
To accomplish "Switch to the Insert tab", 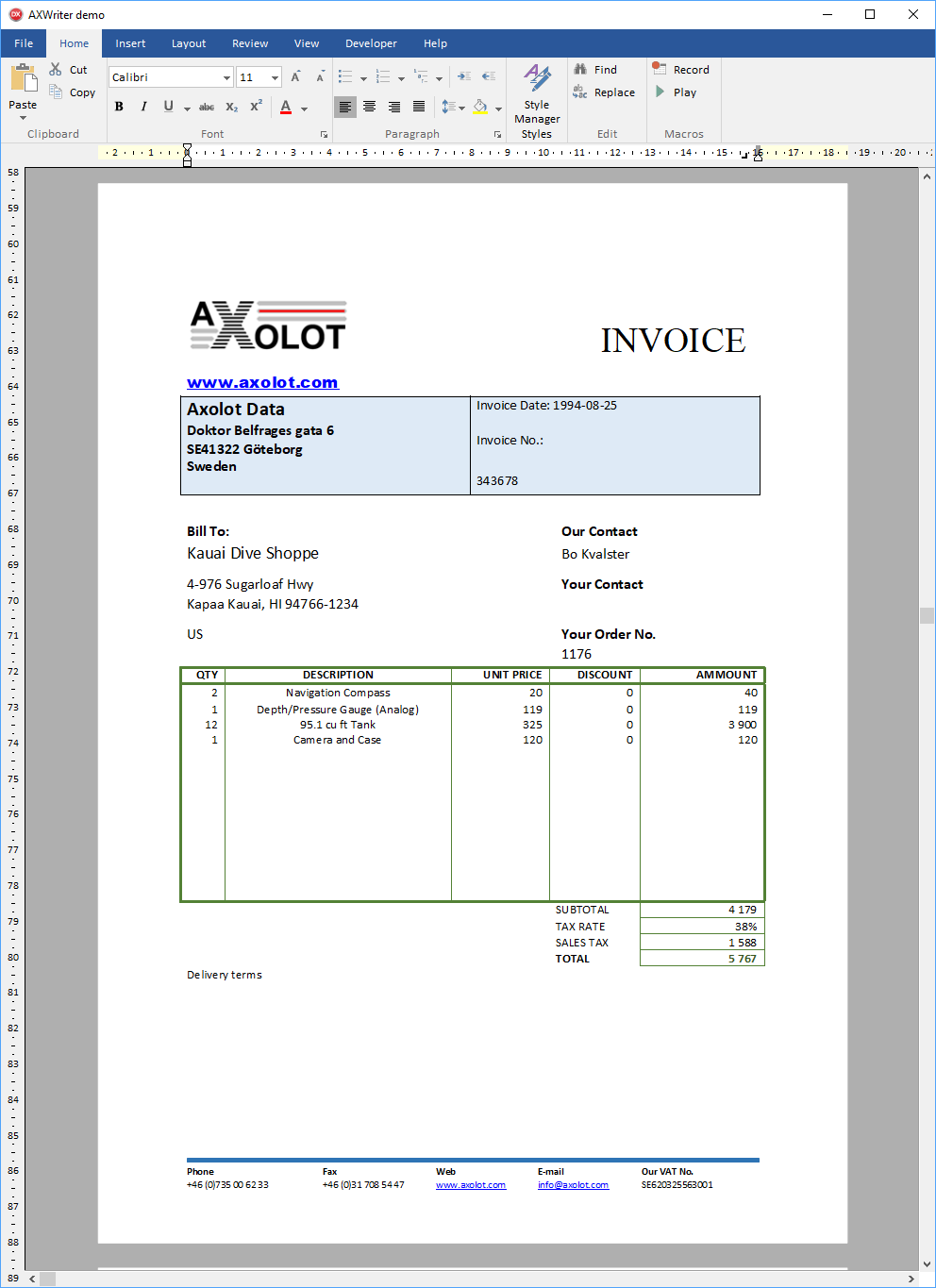I will (x=130, y=43).
